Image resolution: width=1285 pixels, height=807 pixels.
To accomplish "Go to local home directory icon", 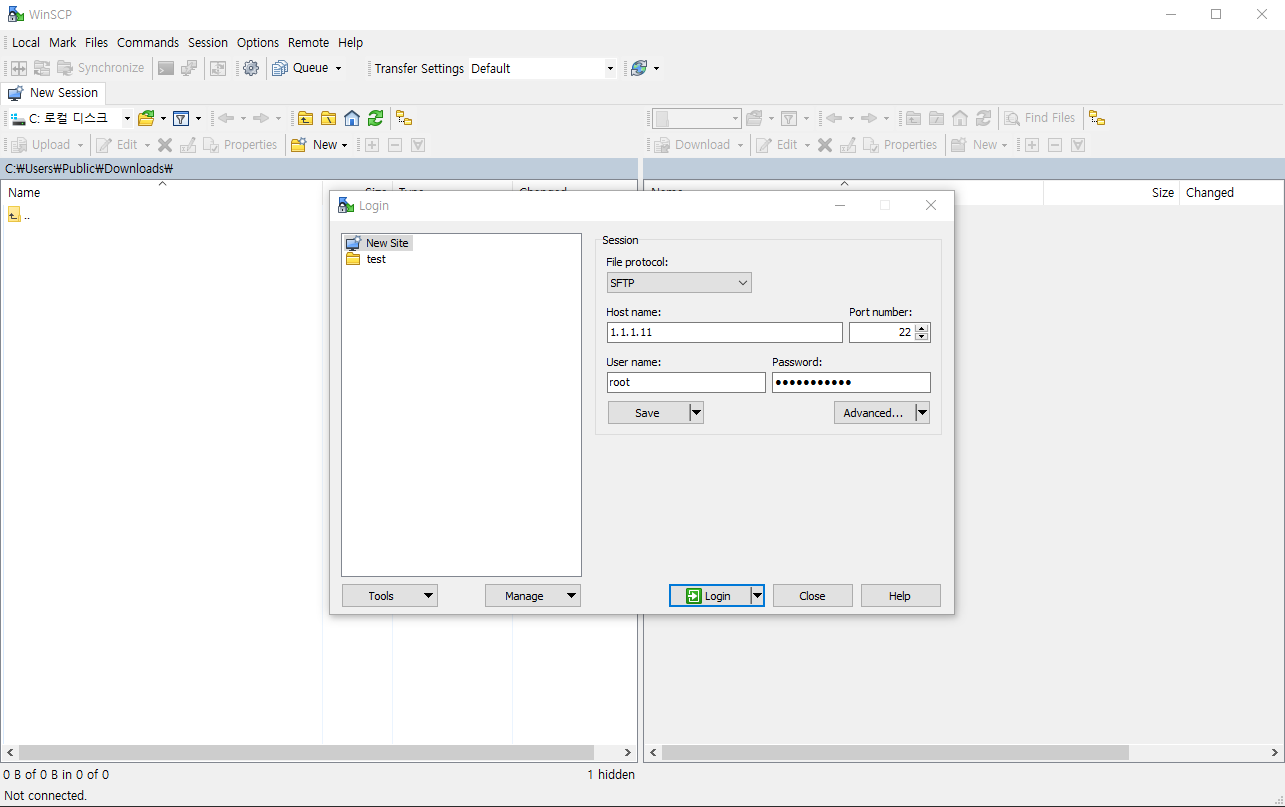I will (352, 118).
